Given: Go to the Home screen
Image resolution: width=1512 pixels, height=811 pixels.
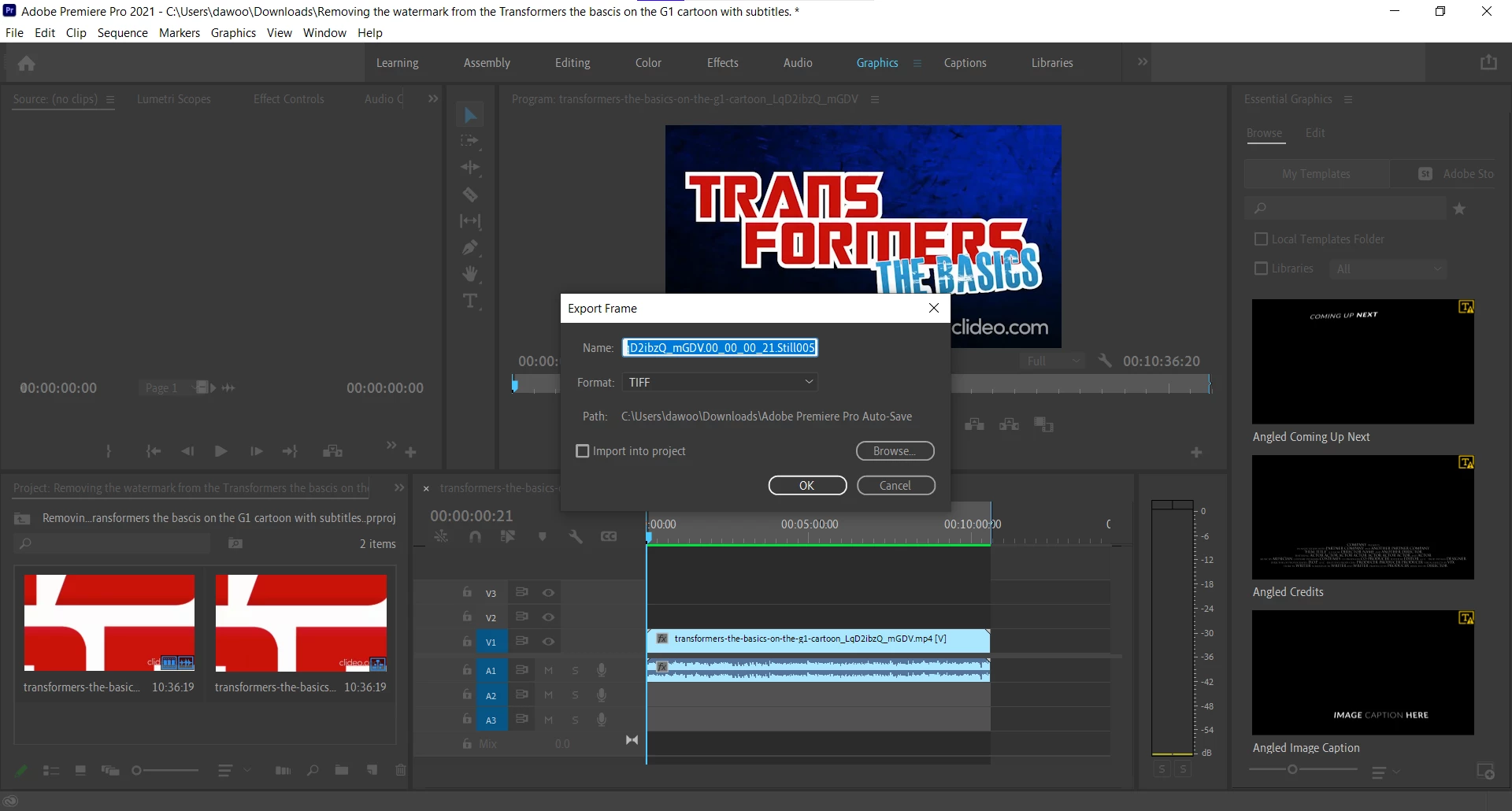Looking at the screenshot, I should tap(27, 63).
